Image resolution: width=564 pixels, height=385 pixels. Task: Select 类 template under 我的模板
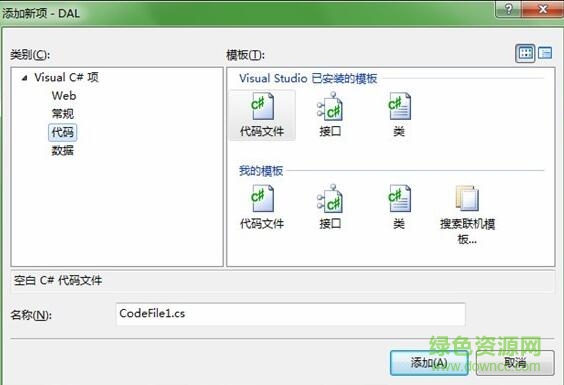click(x=399, y=207)
